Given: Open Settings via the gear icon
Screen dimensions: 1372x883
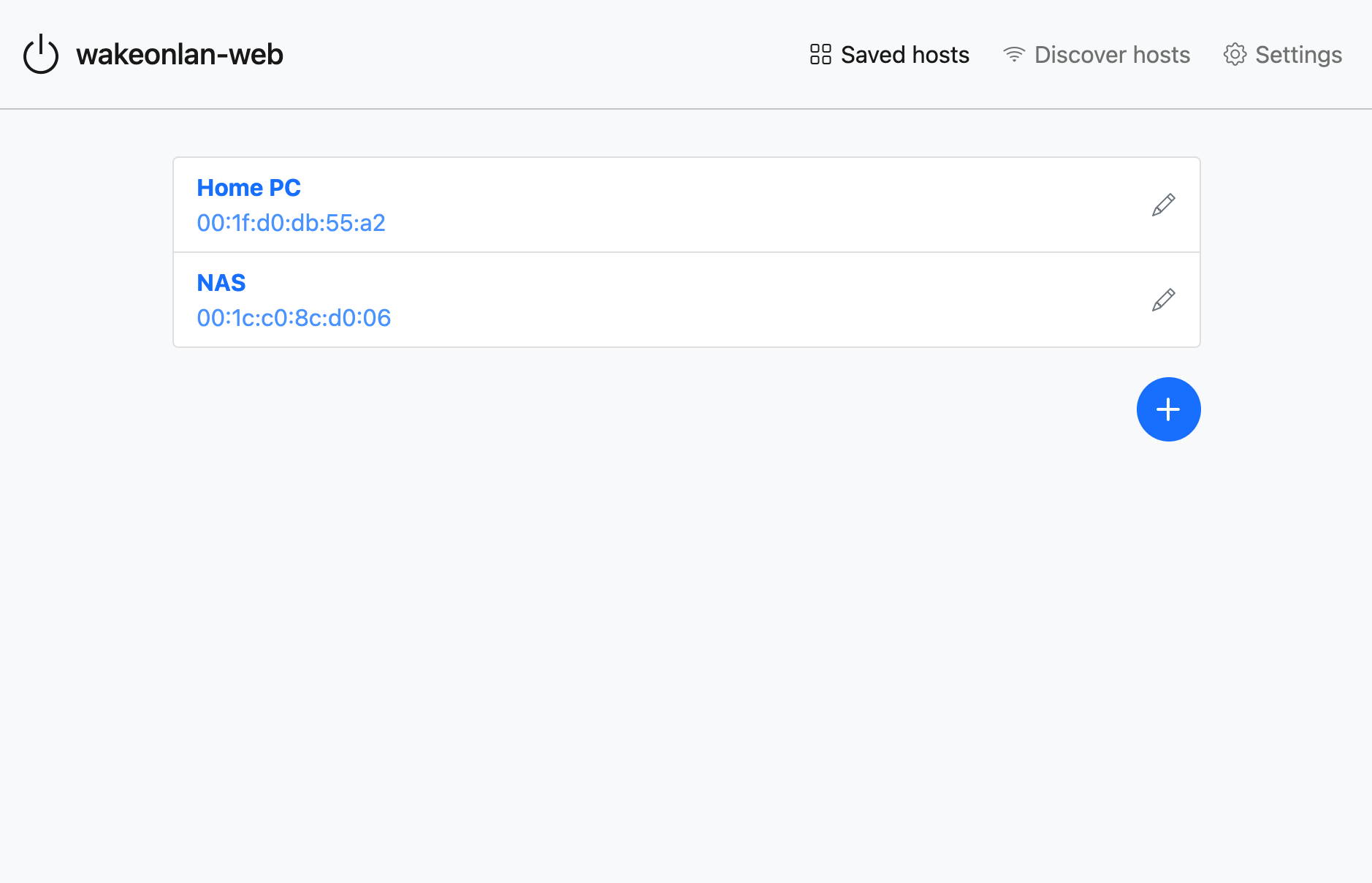Looking at the screenshot, I should pyautogui.click(x=1235, y=54).
